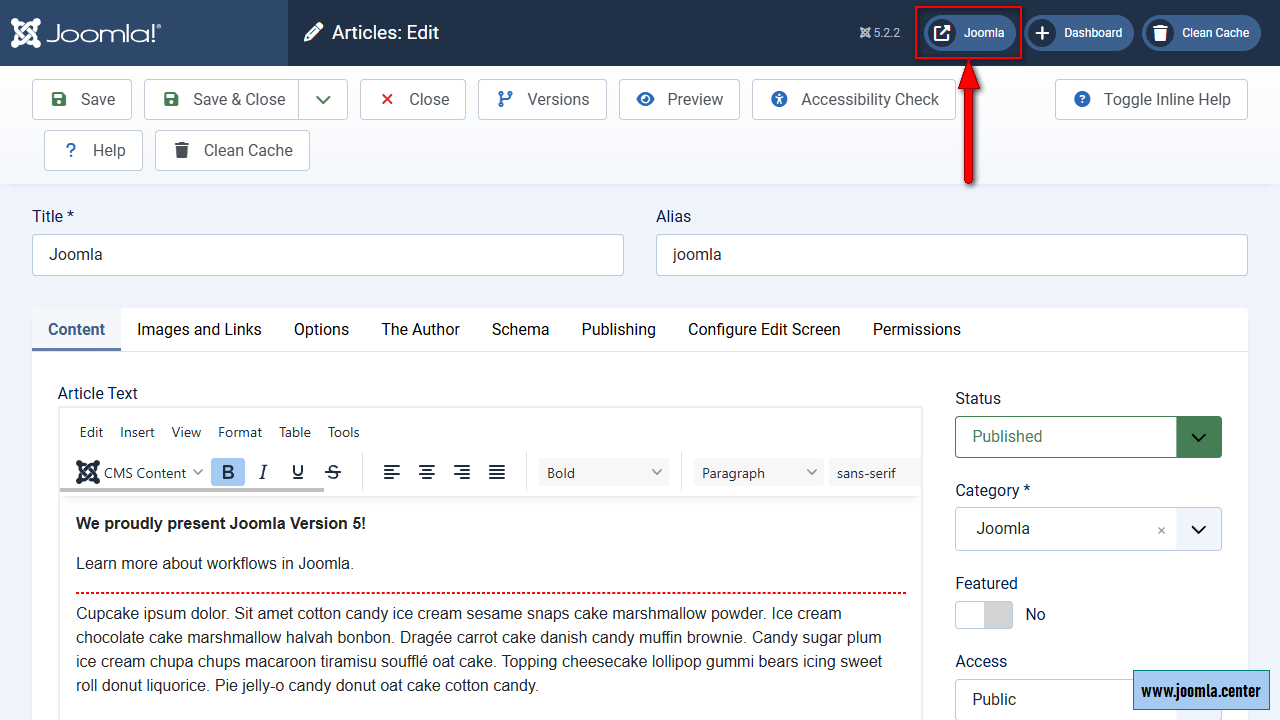Close the article editor

click(413, 99)
